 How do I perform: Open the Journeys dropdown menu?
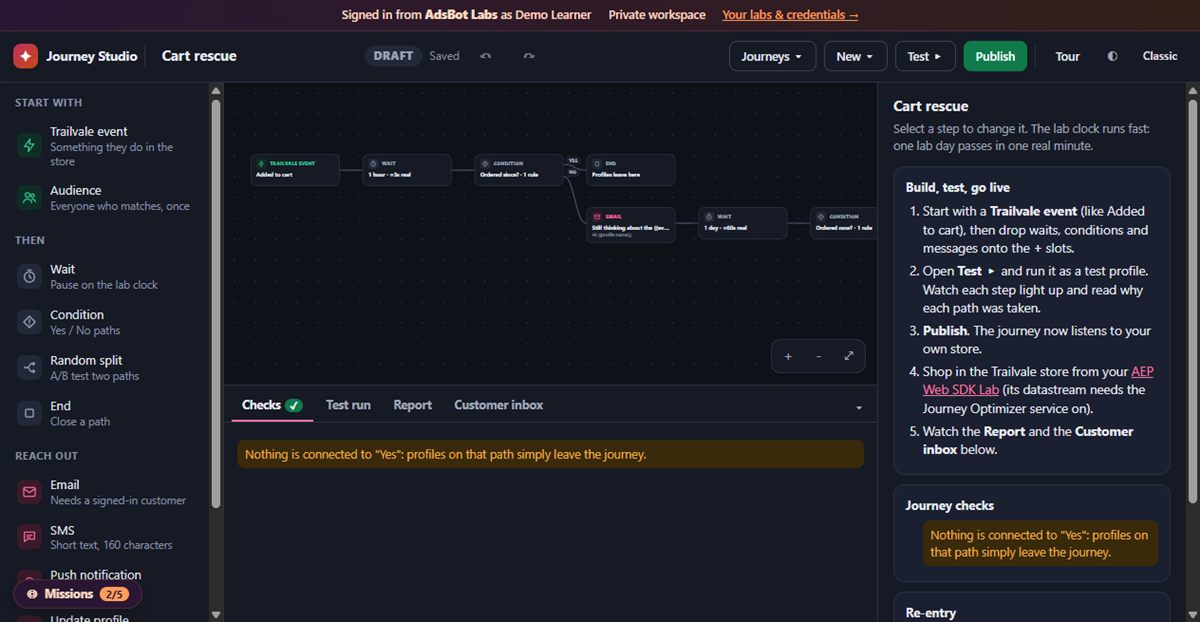point(772,56)
